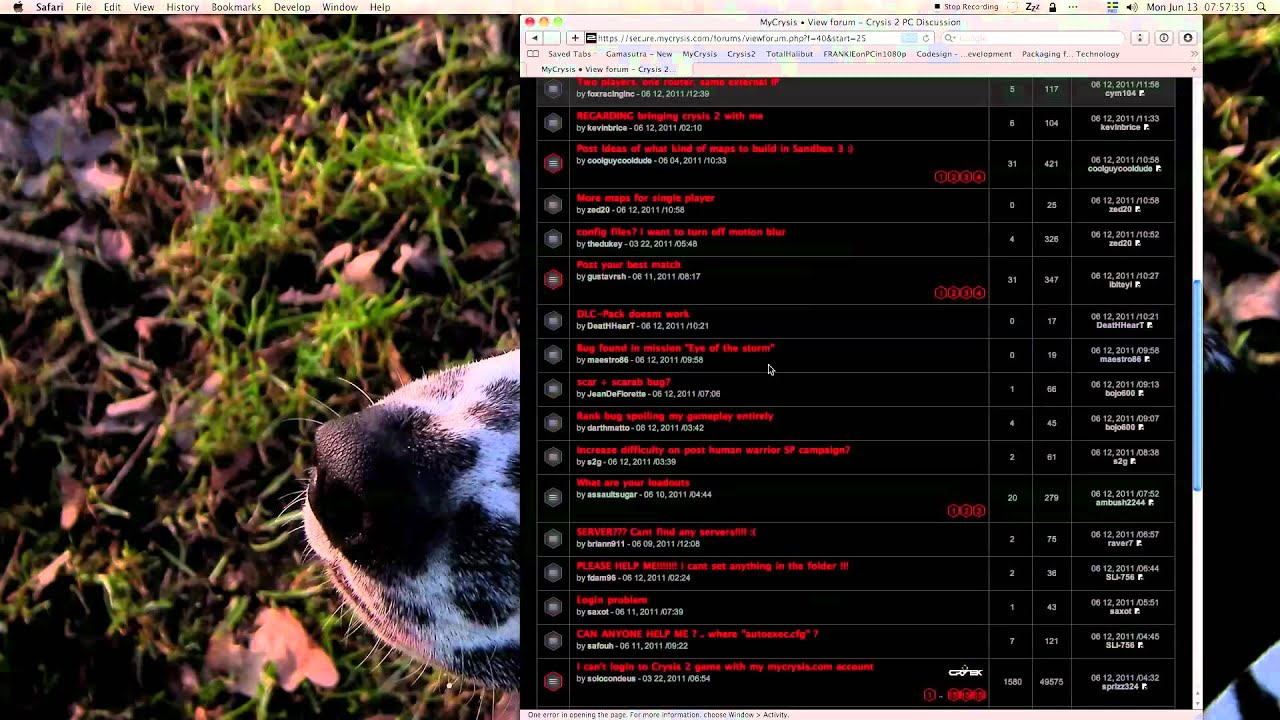
Task: Open the Develop menu
Action: tap(292, 7)
